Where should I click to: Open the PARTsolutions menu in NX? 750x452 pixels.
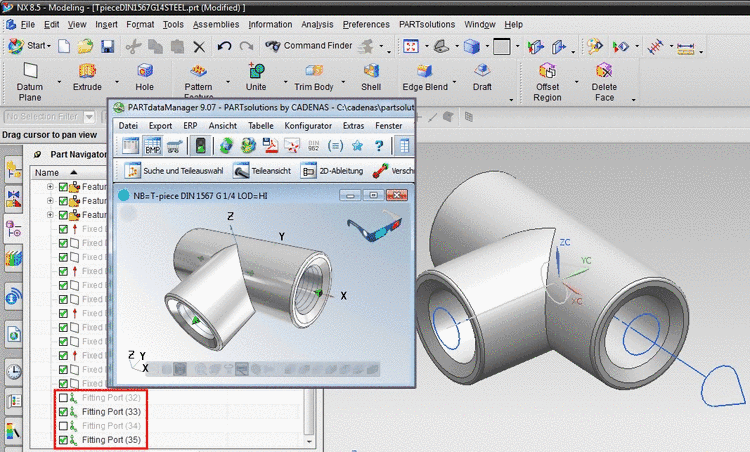coord(427,24)
